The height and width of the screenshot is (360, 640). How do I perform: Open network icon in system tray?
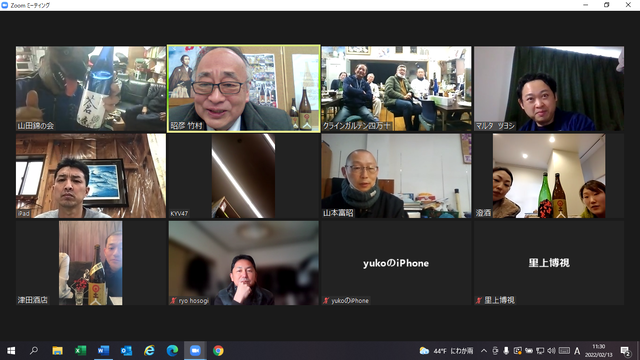(x=540, y=351)
